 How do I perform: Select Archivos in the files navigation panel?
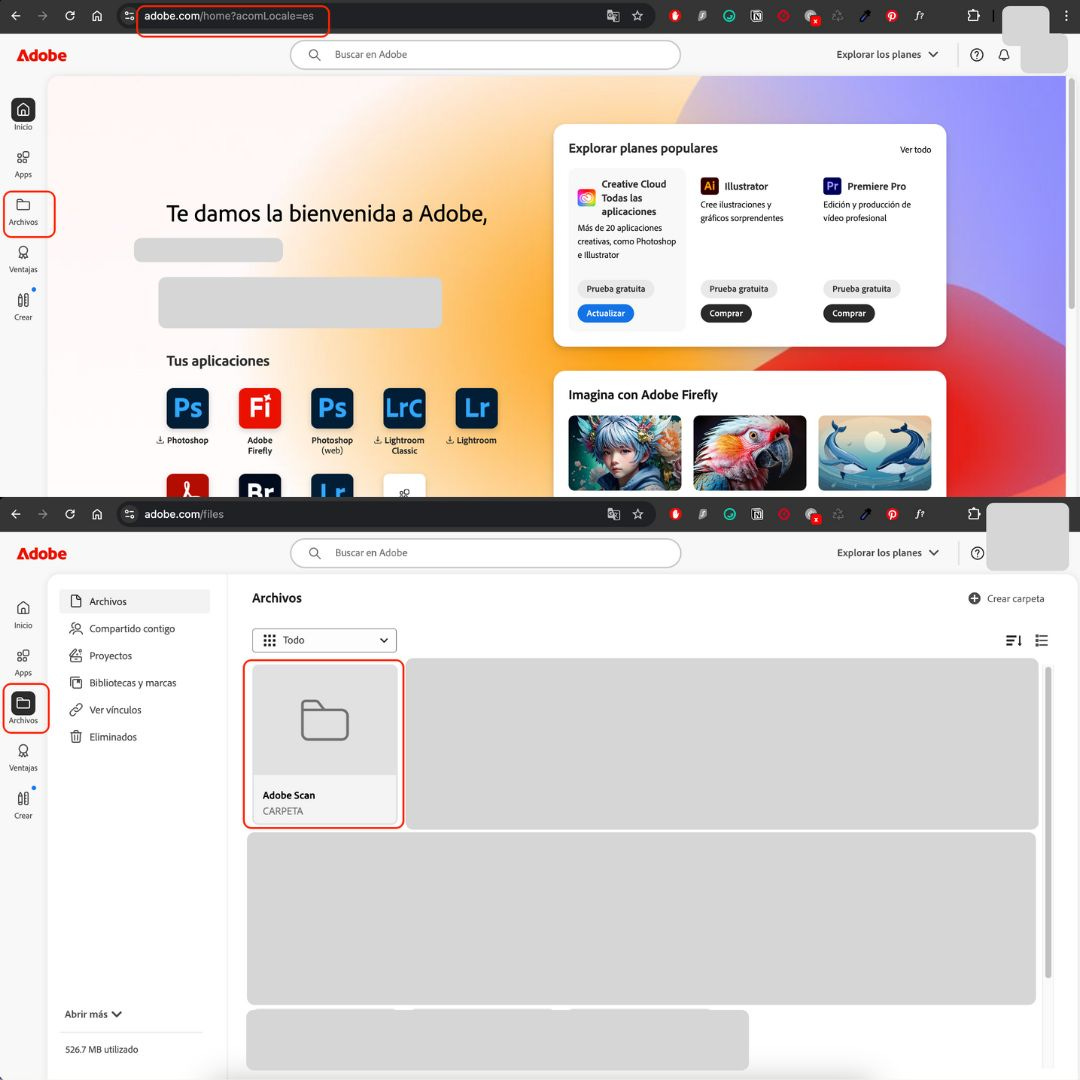pos(135,601)
